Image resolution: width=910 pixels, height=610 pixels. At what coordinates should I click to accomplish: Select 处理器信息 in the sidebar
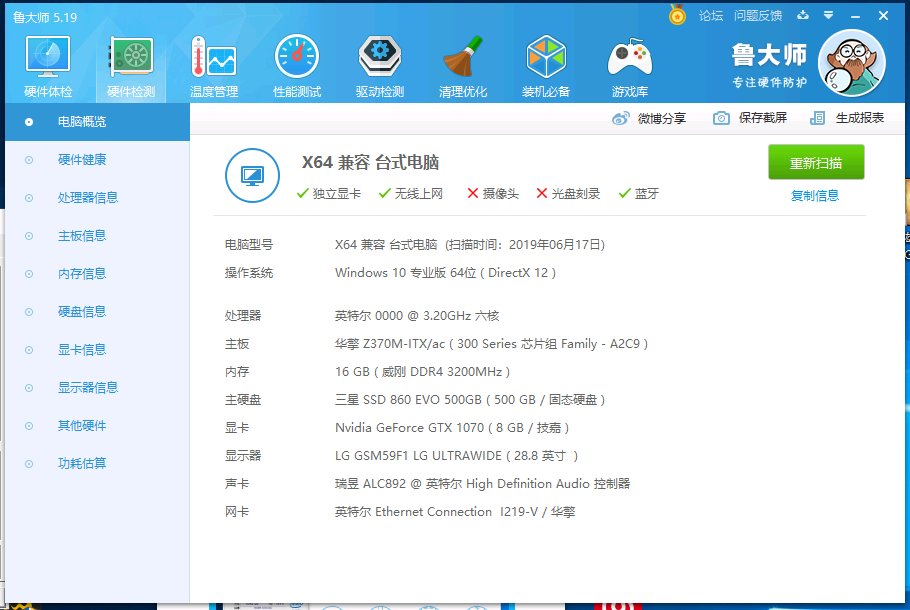click(88, 198)
